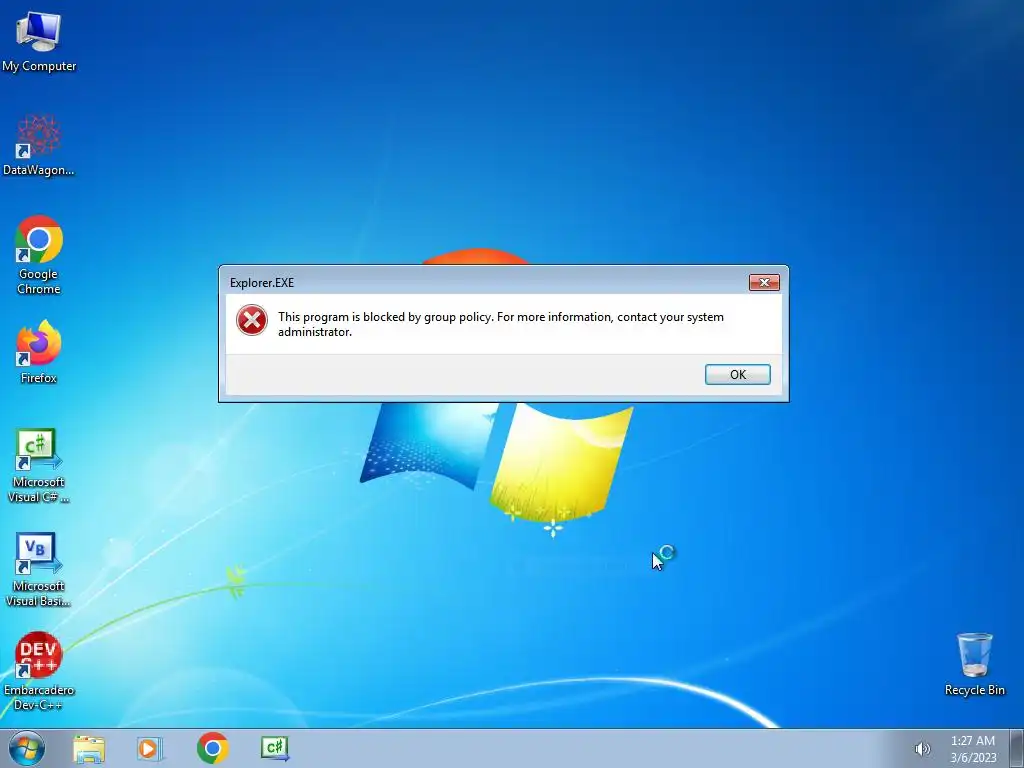Viewport: 1024px width, 768px height.
Task: Click the OK button in the dialog
Action: click(737, 374)
